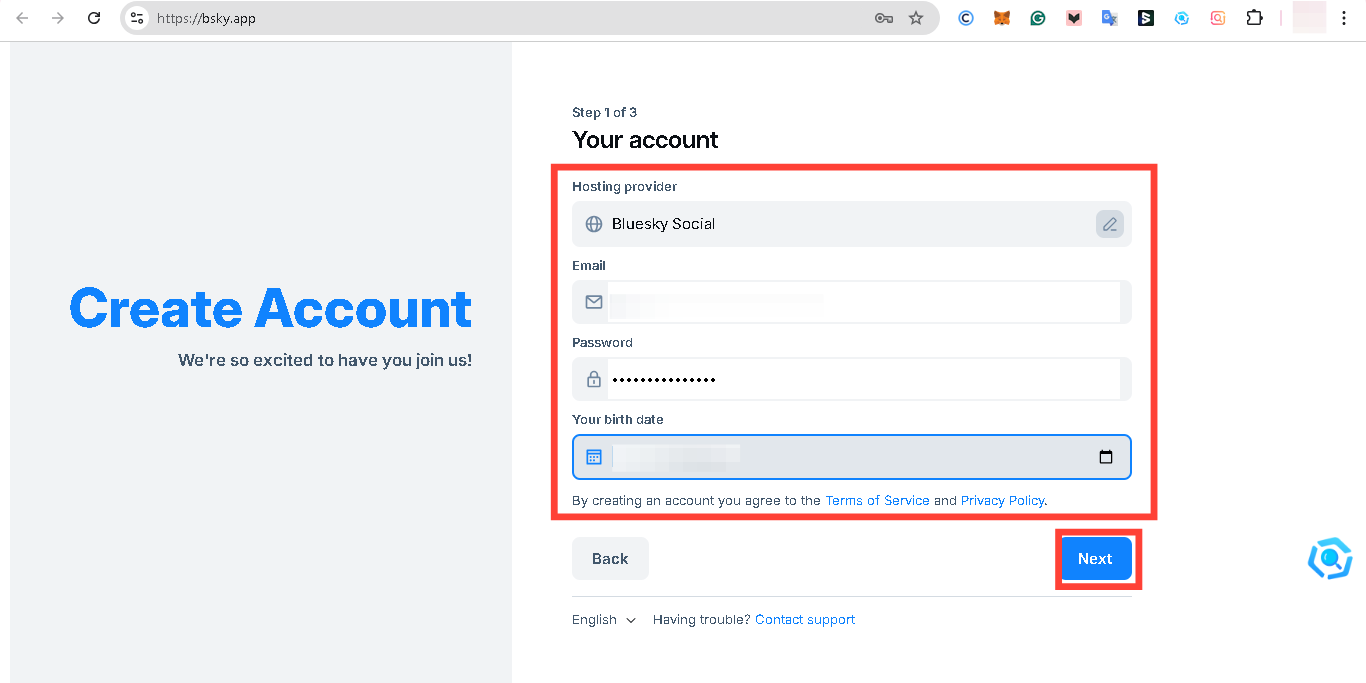1366x683 pixels.
Task: Open the MetaMask extension
Action: tap(1001, 17)
